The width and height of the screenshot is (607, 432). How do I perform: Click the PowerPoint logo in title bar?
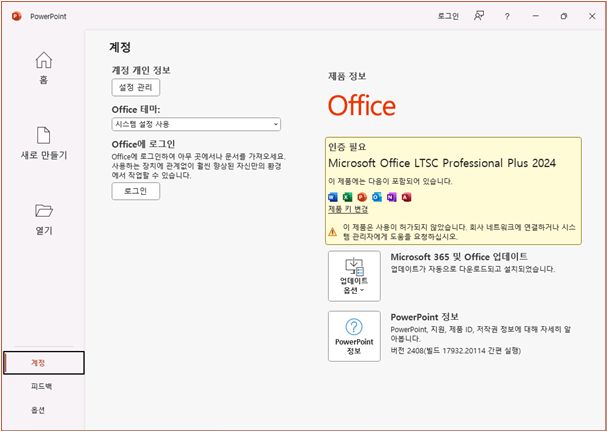point(17,16)
